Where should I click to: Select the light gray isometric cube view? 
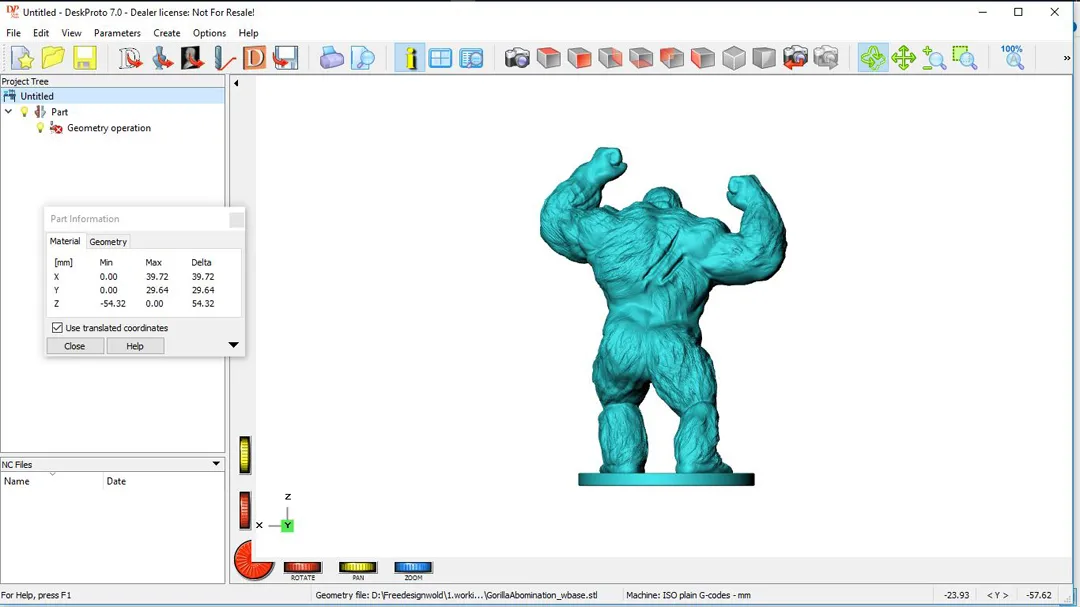pos(734,59)
